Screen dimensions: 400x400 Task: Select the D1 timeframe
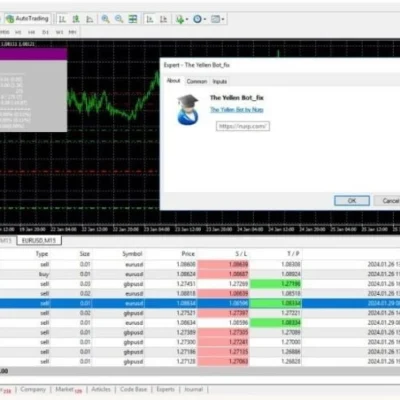pyautogui.click(x=45, y=32)
